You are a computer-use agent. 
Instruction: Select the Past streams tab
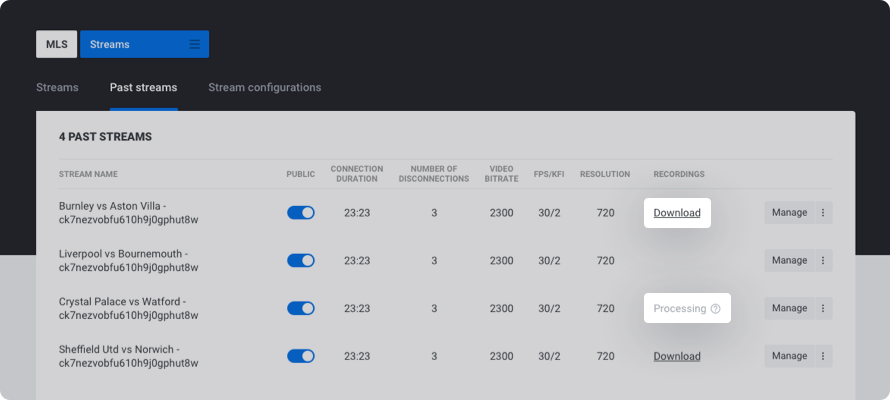[143, 87]
